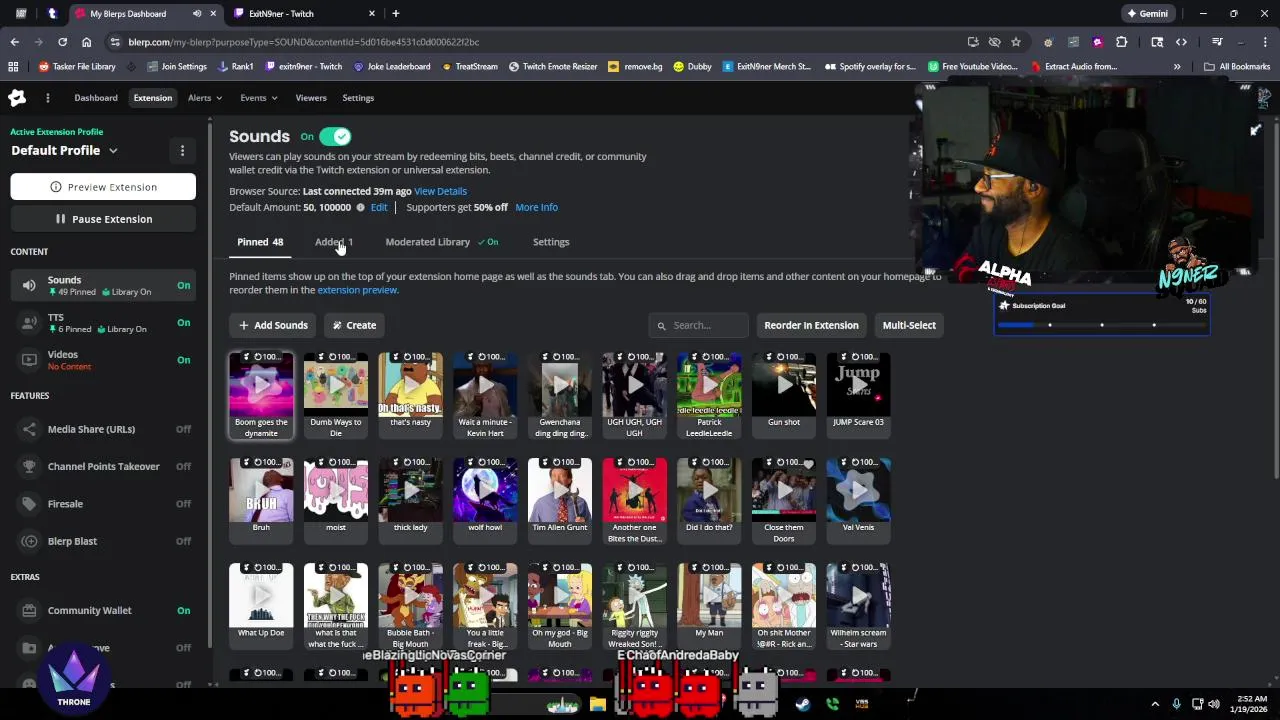Image resolution: width=1280 pixels, height=720 pixels.
Task: Click Edit link for Default Amount
Action: click(379, 207)
